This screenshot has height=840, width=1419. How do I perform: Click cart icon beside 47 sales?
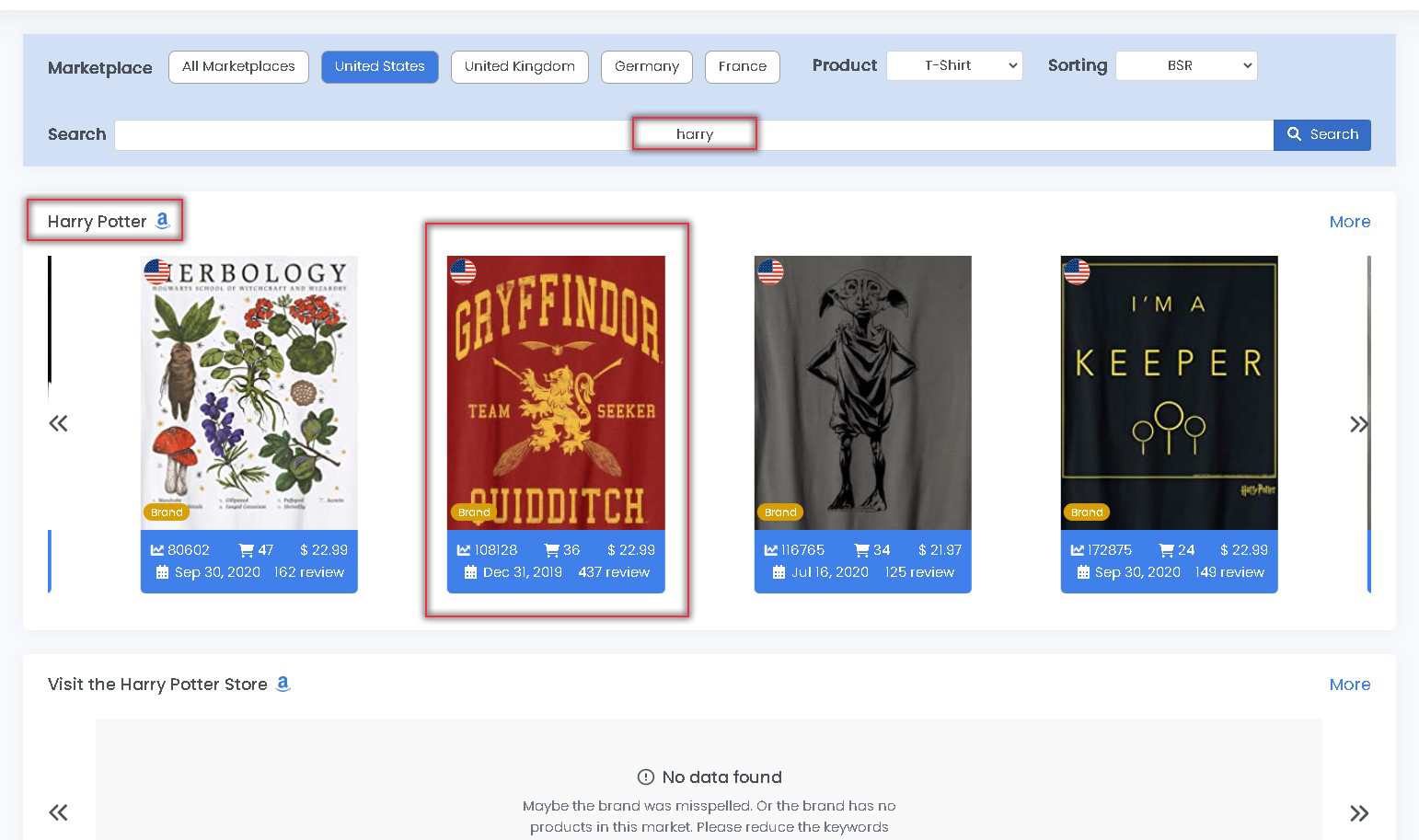click(x=247, y=550)
